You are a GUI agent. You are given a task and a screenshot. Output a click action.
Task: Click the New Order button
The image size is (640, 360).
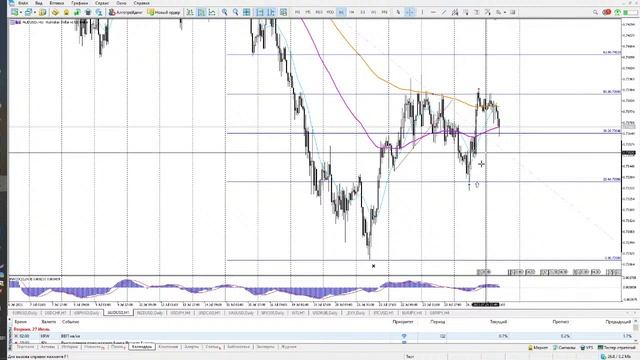[x=164, y=12]
